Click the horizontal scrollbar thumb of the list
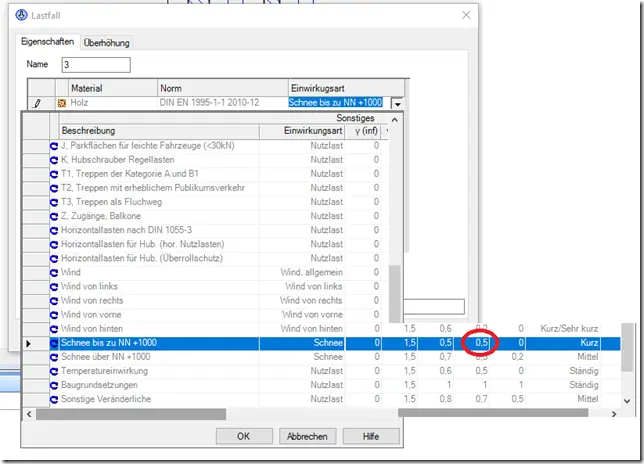Screen dimensions: 644x464 coord(131,414)
